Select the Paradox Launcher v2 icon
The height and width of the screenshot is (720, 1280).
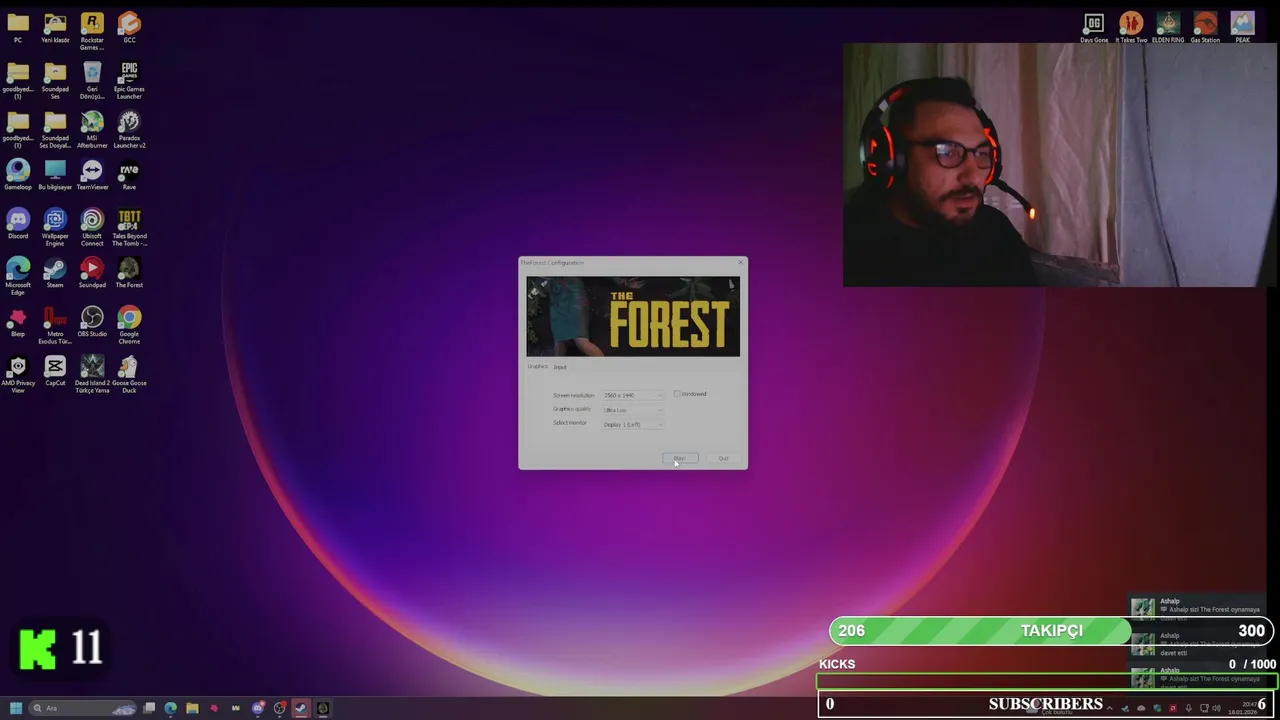(129, 129)
